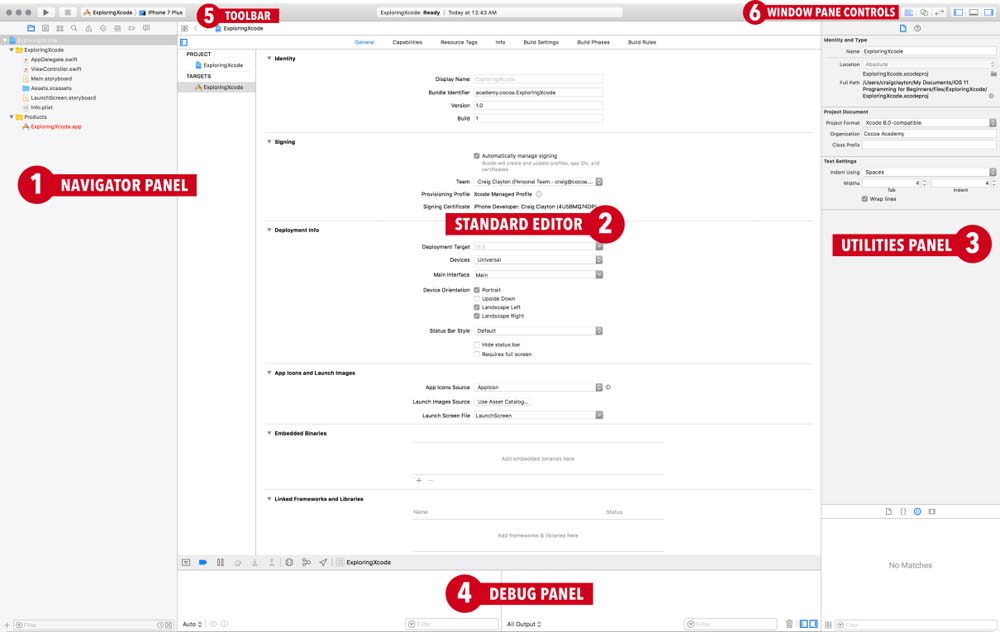The image size is (1000, 632).
Task: Toggle Automatically manage signing checkbox
Action: point(476,156)
